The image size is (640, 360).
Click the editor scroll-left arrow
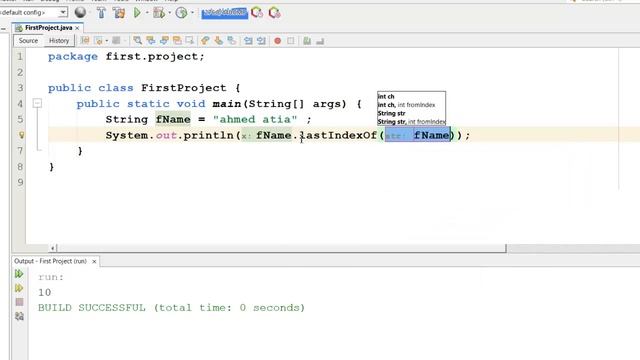point(52,248)
